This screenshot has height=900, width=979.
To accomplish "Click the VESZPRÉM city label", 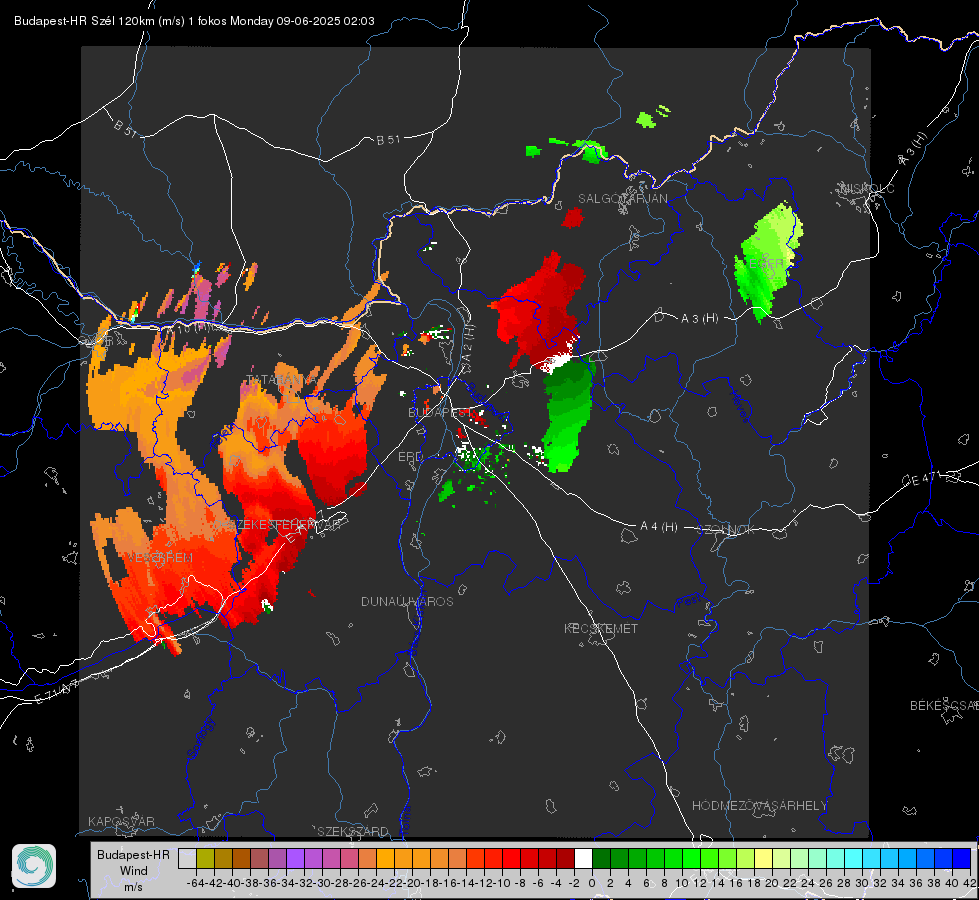I will (161, 557).
